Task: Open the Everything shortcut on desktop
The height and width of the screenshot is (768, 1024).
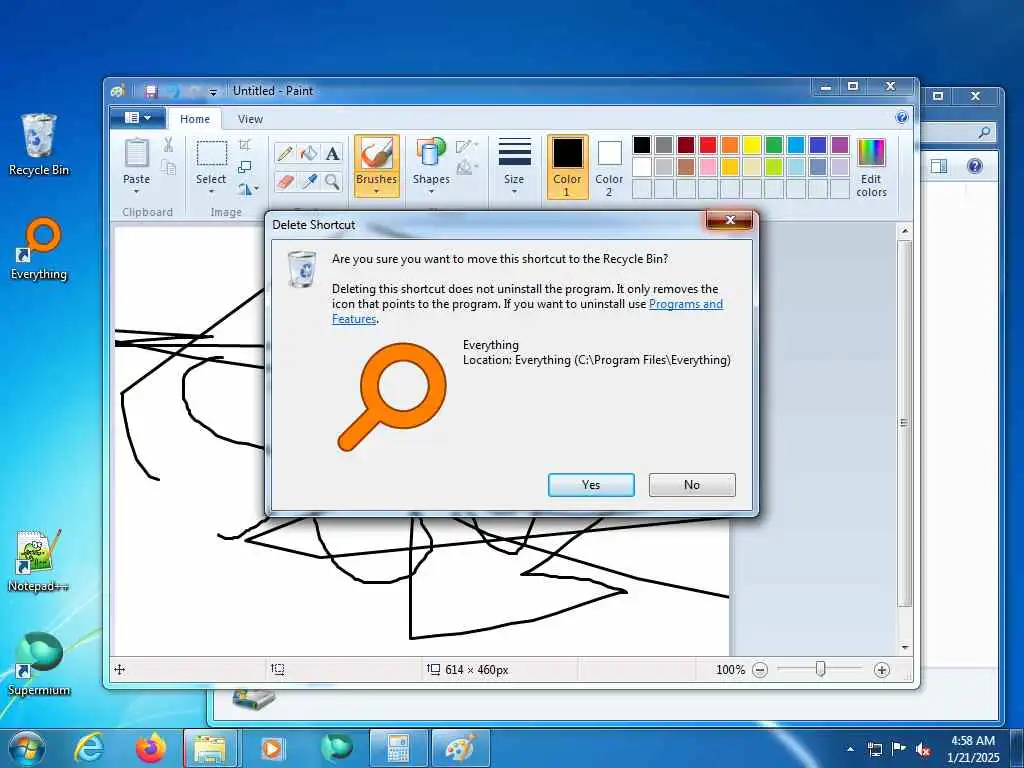Action: pyautogui.click(x=39, y=248)
